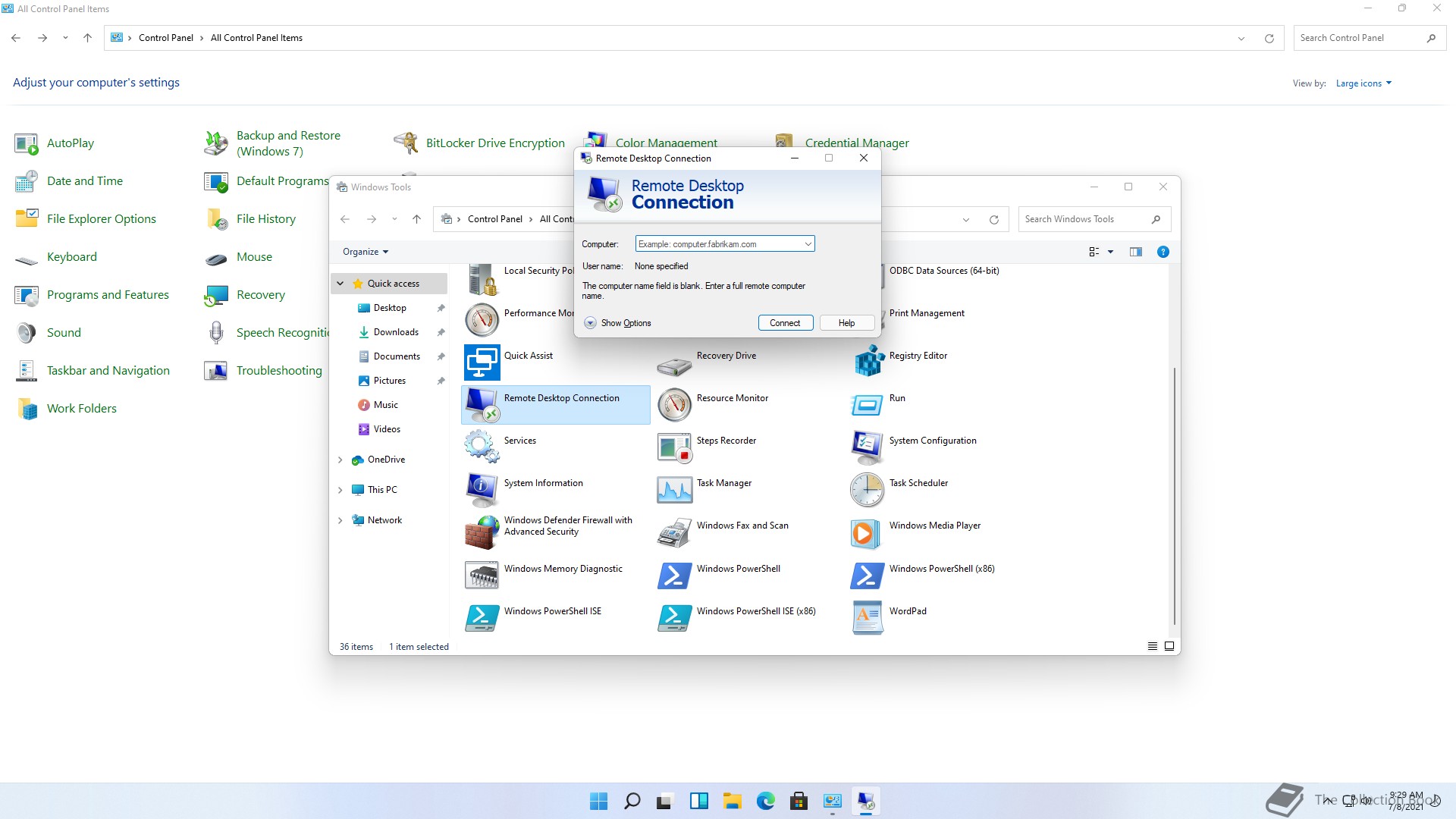Image resolution: width=1456 pixels, height=819 pixels.
Task: Click Connect button in Remote Desktop
Action: coord(786,323)
